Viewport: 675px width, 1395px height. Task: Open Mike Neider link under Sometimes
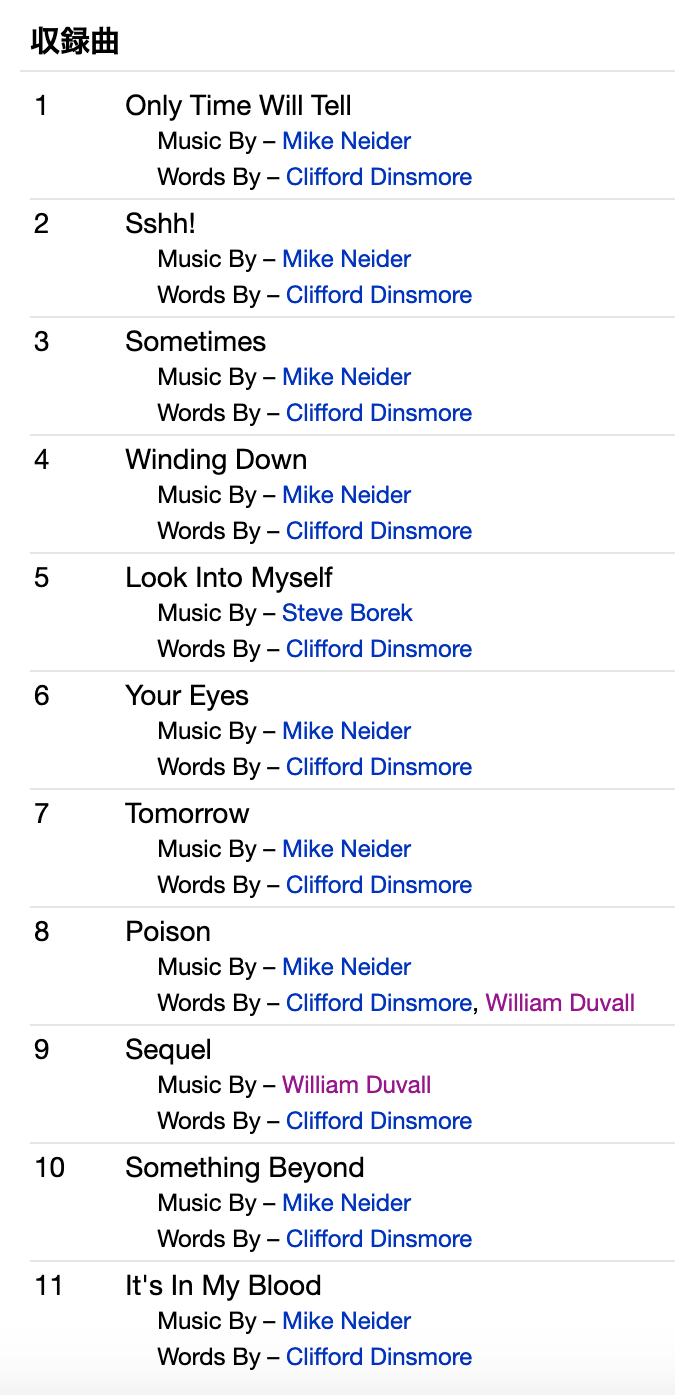(x=346, y=377)
